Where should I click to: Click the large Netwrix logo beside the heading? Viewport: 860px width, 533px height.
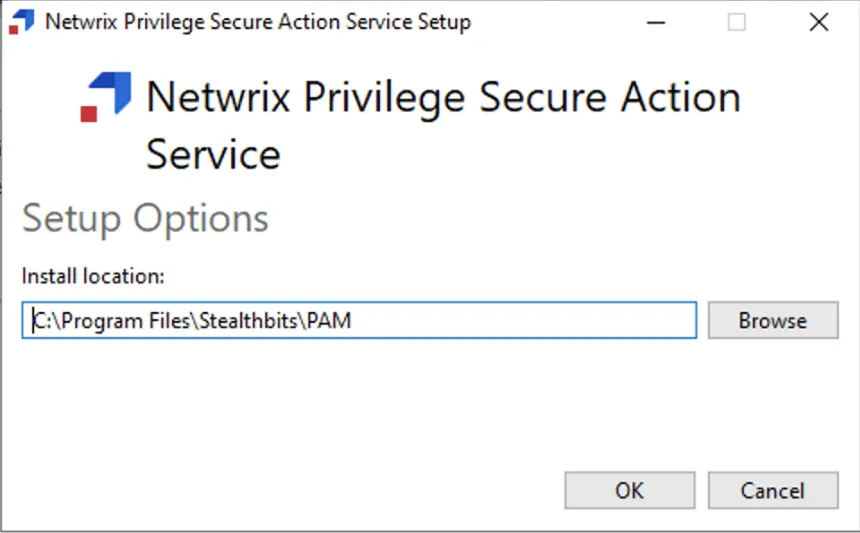pos(106,97)
